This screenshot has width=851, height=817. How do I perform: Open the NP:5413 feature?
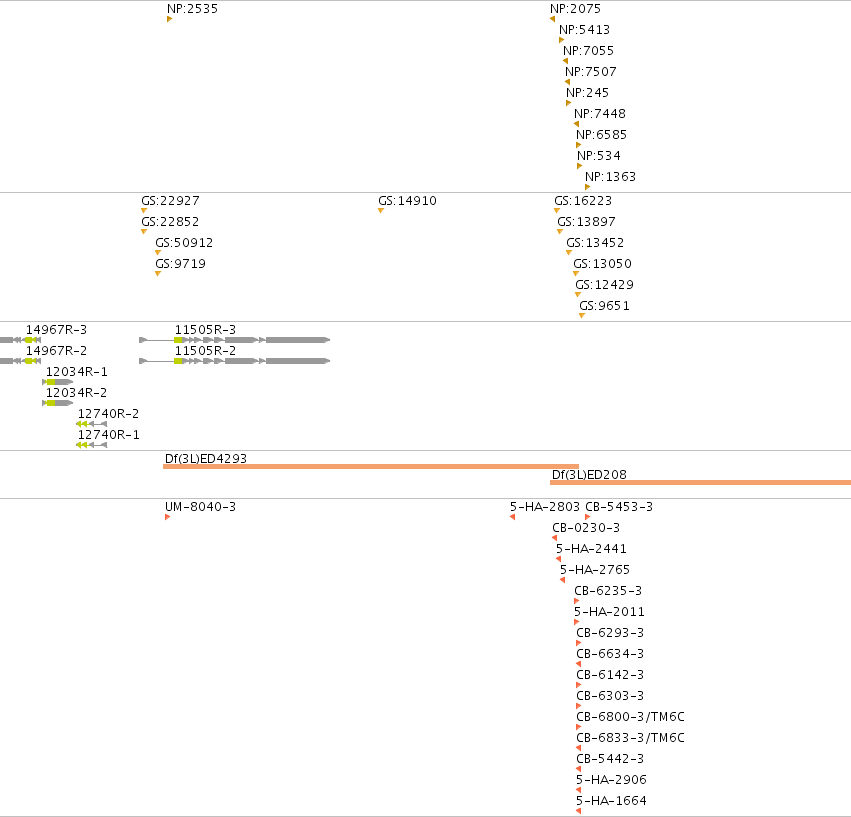click(585, 30)
